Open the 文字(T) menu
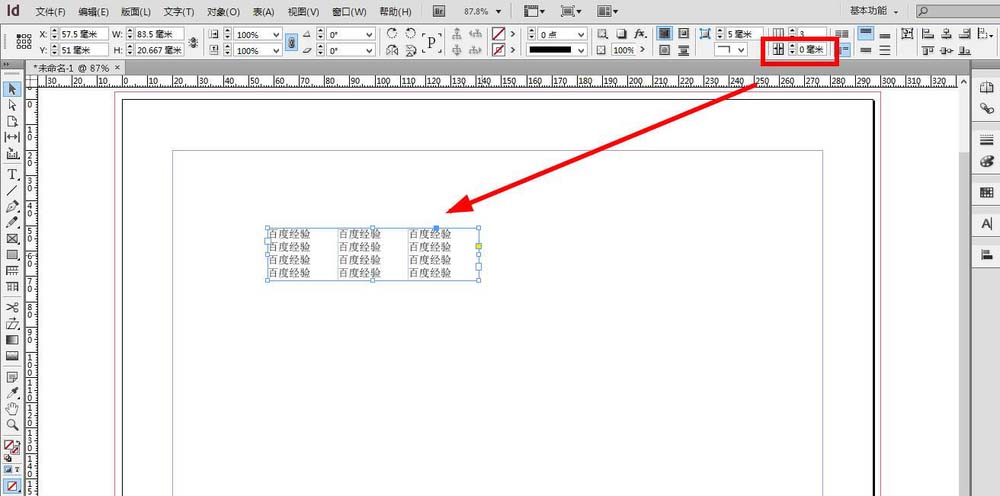1000x496 pixels. pyautogui.click(x=179, y=11)
